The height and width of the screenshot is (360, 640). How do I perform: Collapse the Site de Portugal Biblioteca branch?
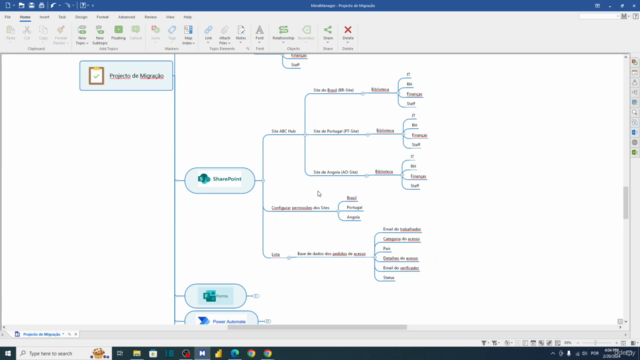pyautogui.click(x=368, y=134)
